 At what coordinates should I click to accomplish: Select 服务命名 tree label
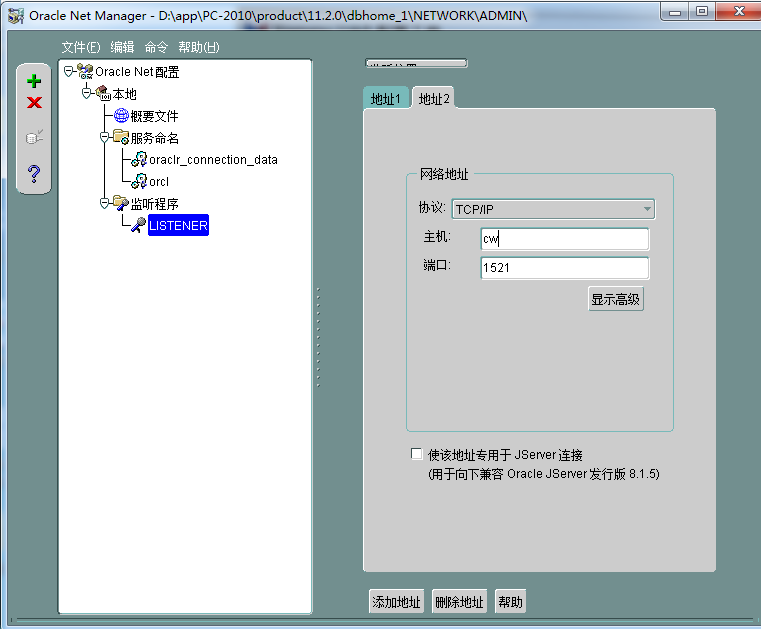point(154,138)
